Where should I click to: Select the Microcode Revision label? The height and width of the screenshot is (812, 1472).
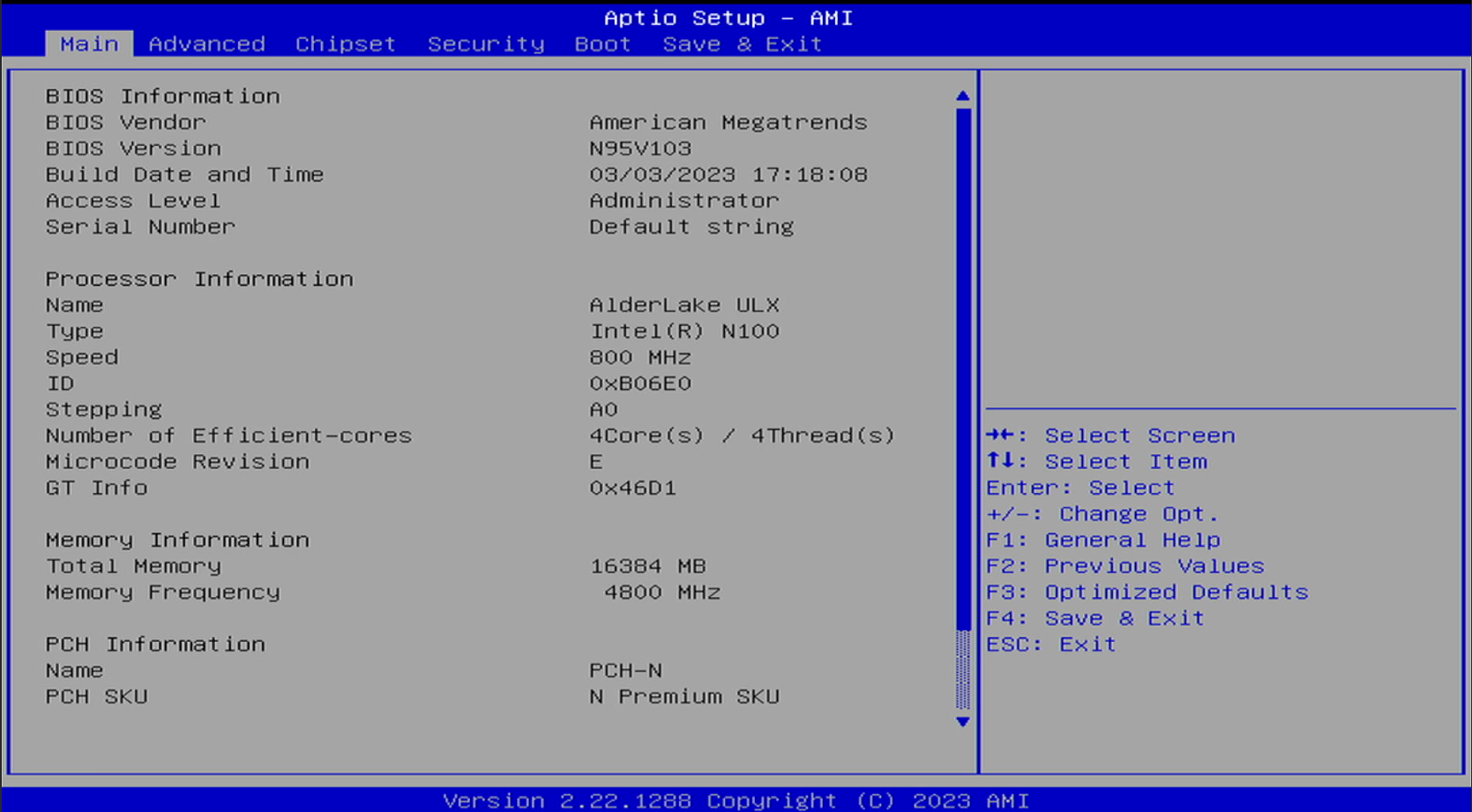coord(177,461)
